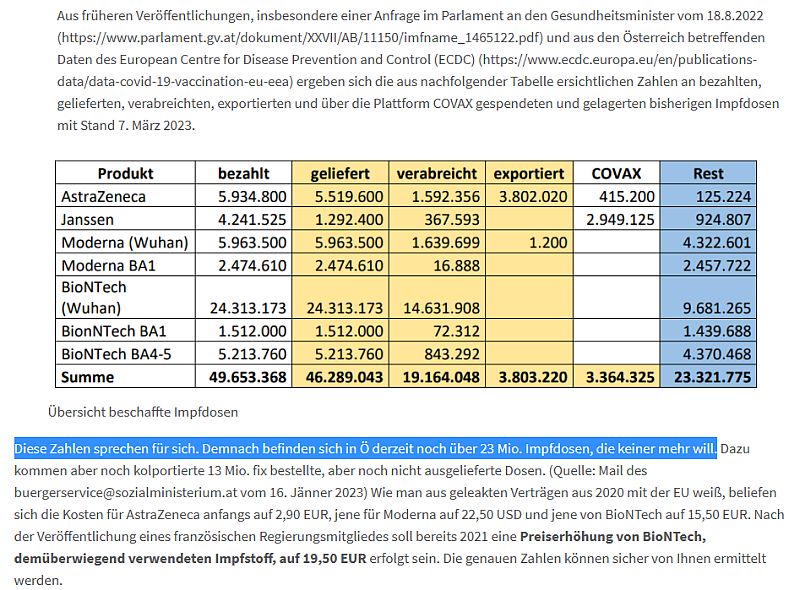Click total administered value 19.164.048
Viewport: 800px width, 590px height.
coord(441,377)
